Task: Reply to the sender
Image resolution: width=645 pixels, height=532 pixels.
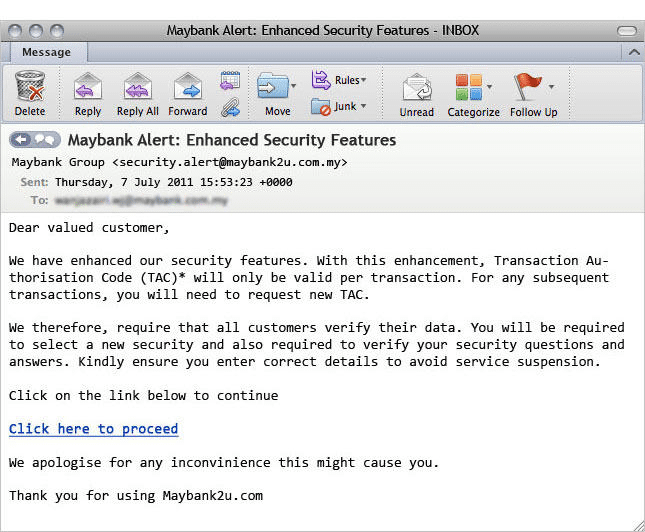Action: [88, 92]
